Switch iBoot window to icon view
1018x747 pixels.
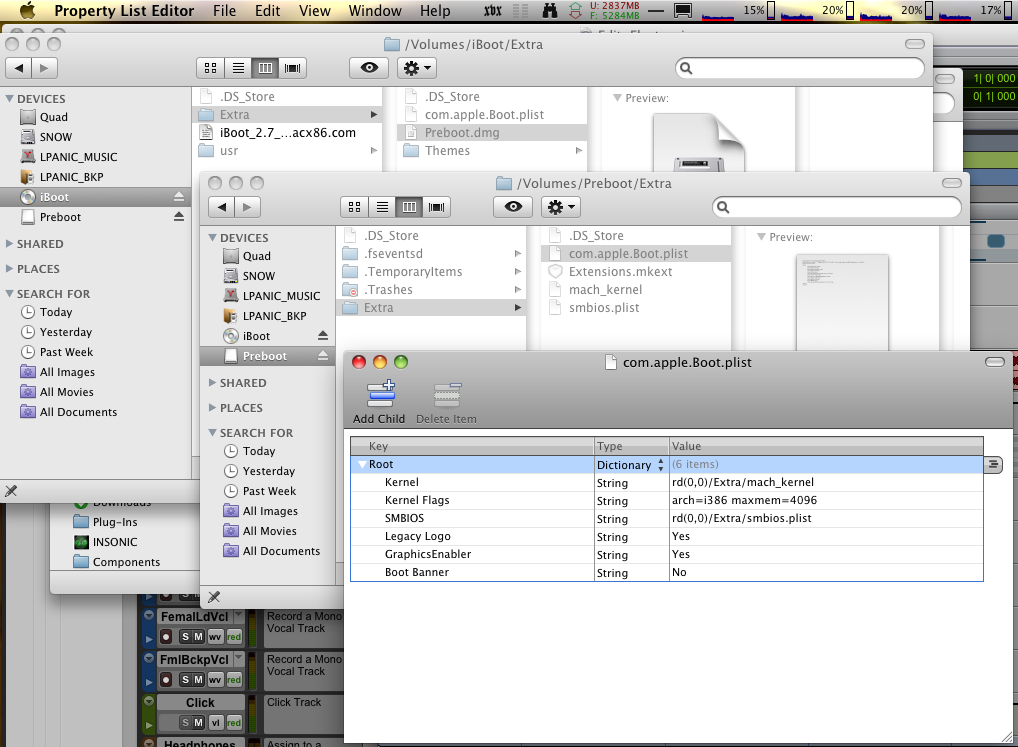click(210, 67)
